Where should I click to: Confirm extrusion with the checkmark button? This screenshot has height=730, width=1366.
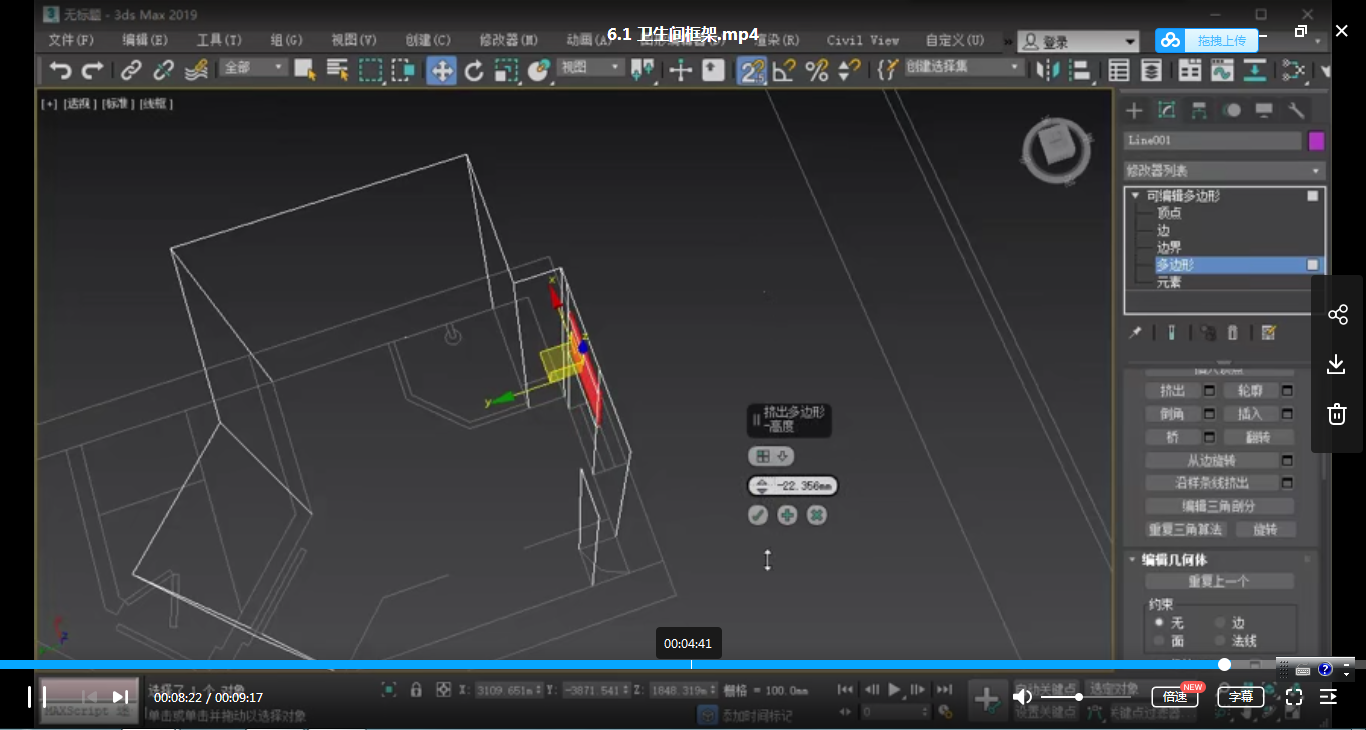[x=758, y=515]
